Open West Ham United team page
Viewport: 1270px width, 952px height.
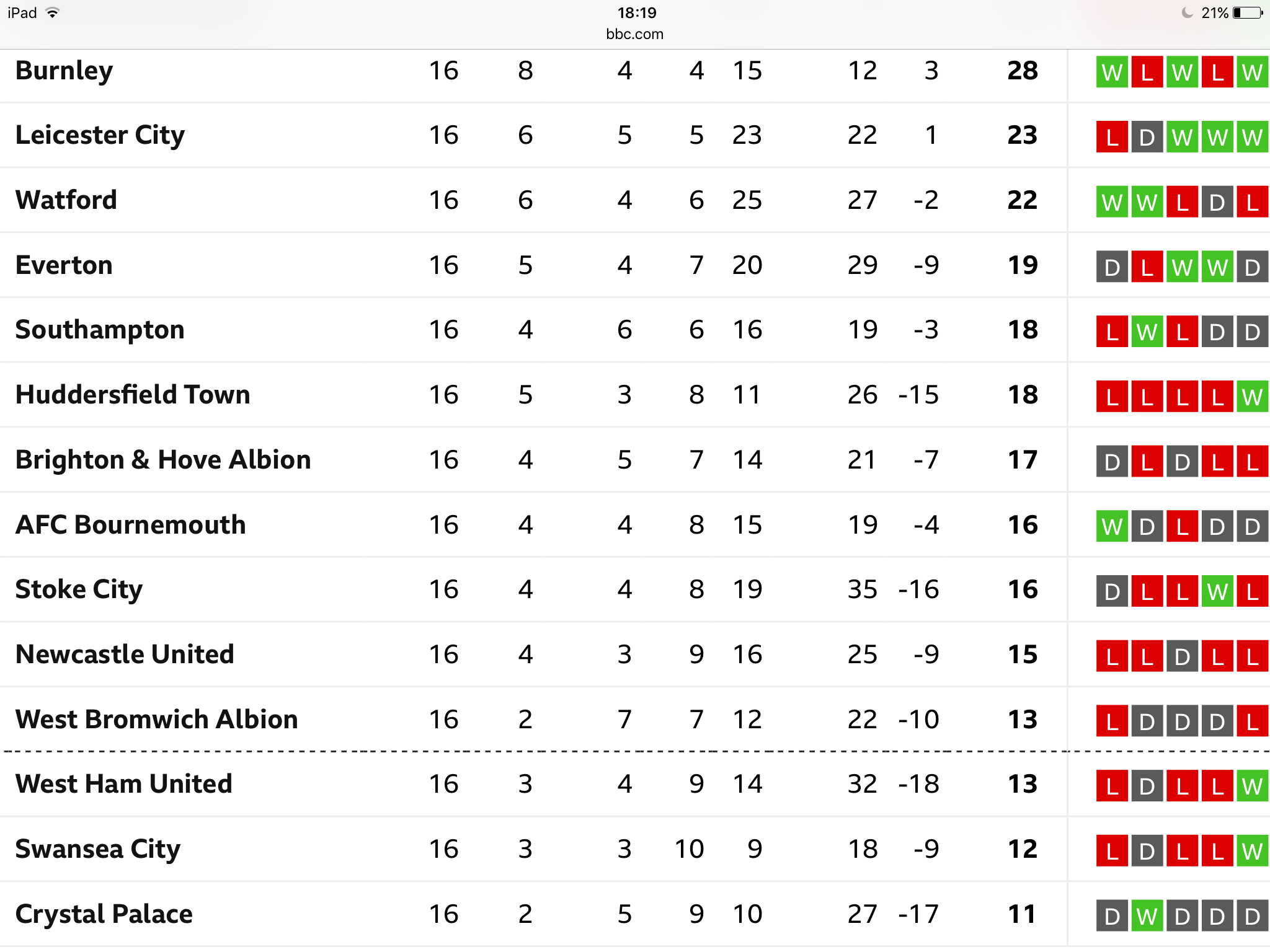point(123,784)
